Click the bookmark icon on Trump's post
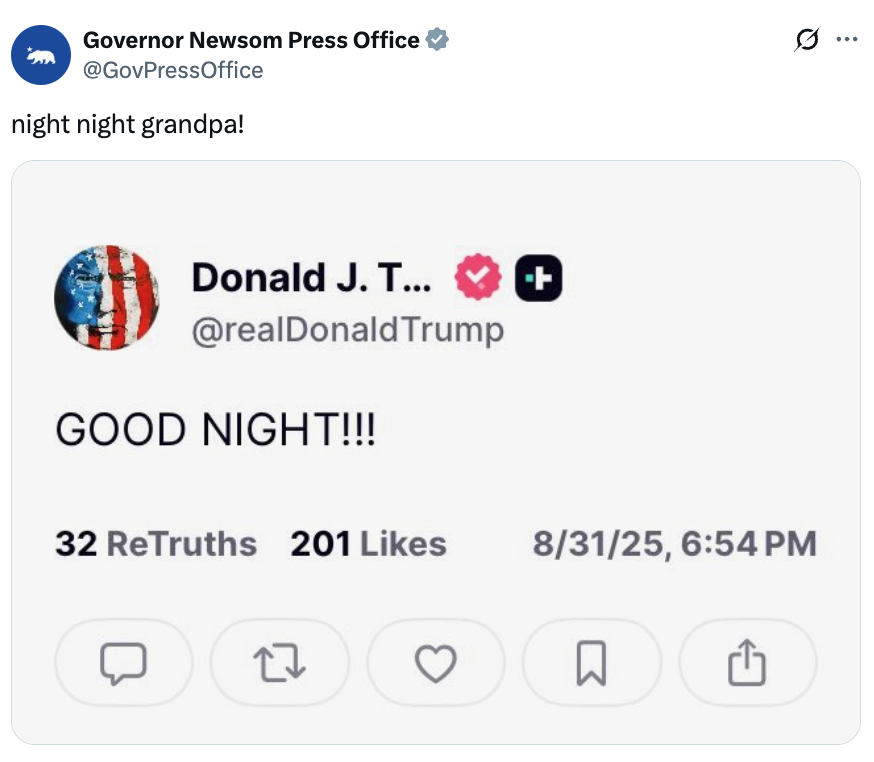Image resolution: width=874 pixels, height=762 pixels. tap(591, 662)
